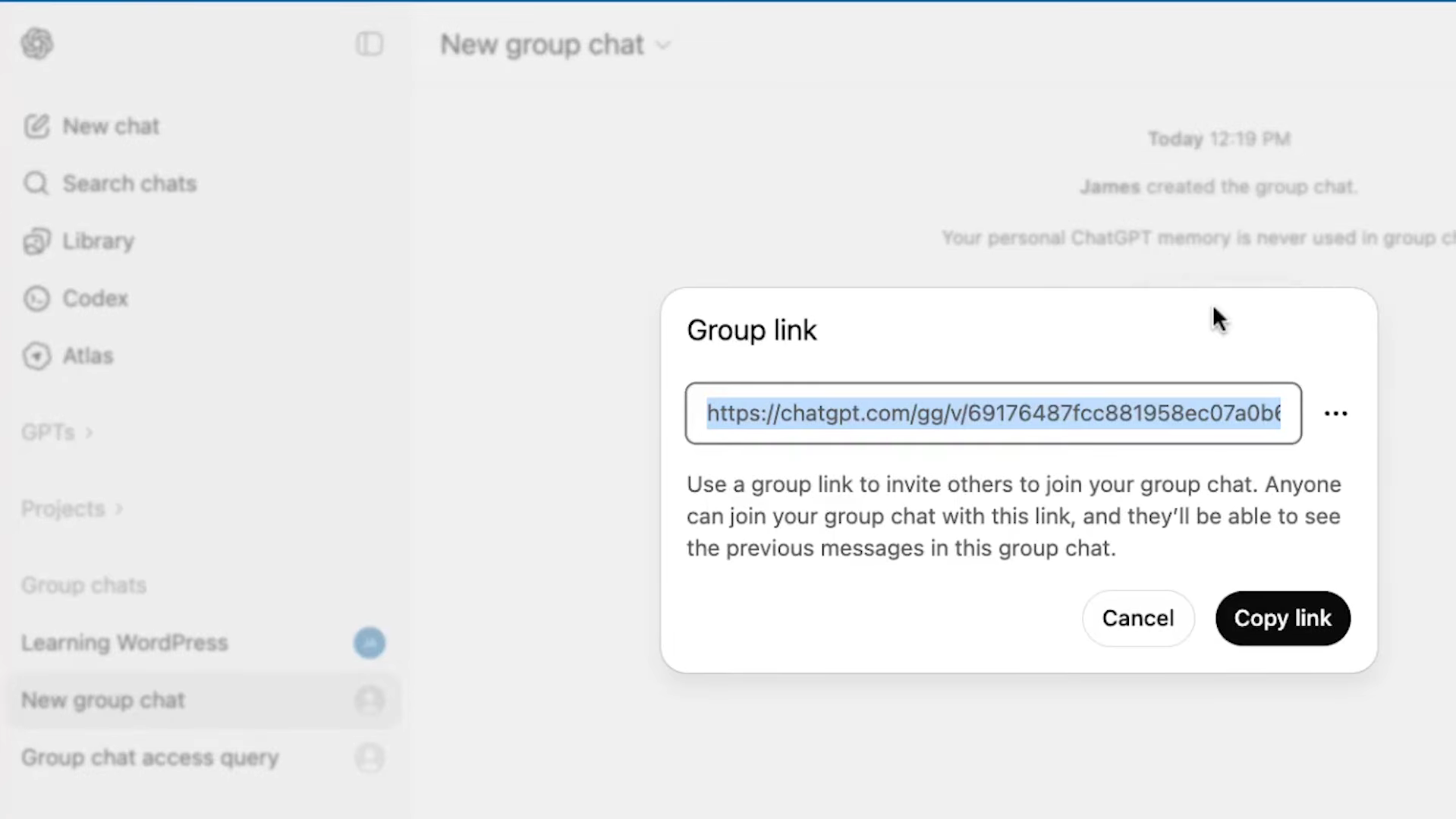Click the avatar beside Group chat access query

click(x=370, y=758)
